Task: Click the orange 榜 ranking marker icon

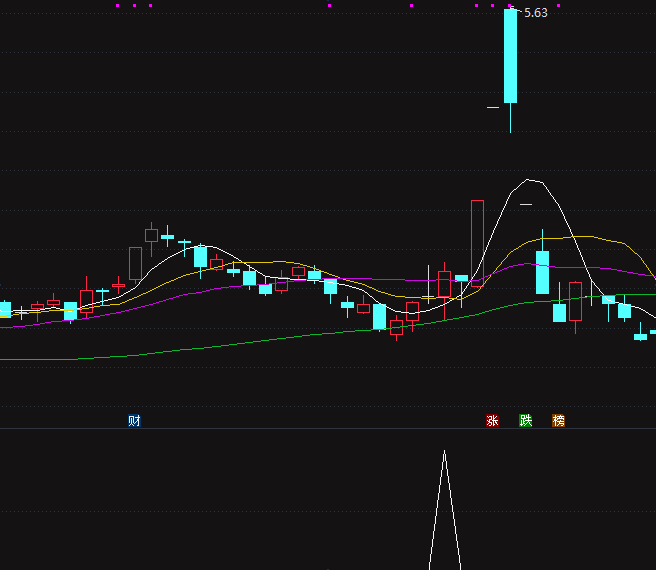Action: coord(559,421)
